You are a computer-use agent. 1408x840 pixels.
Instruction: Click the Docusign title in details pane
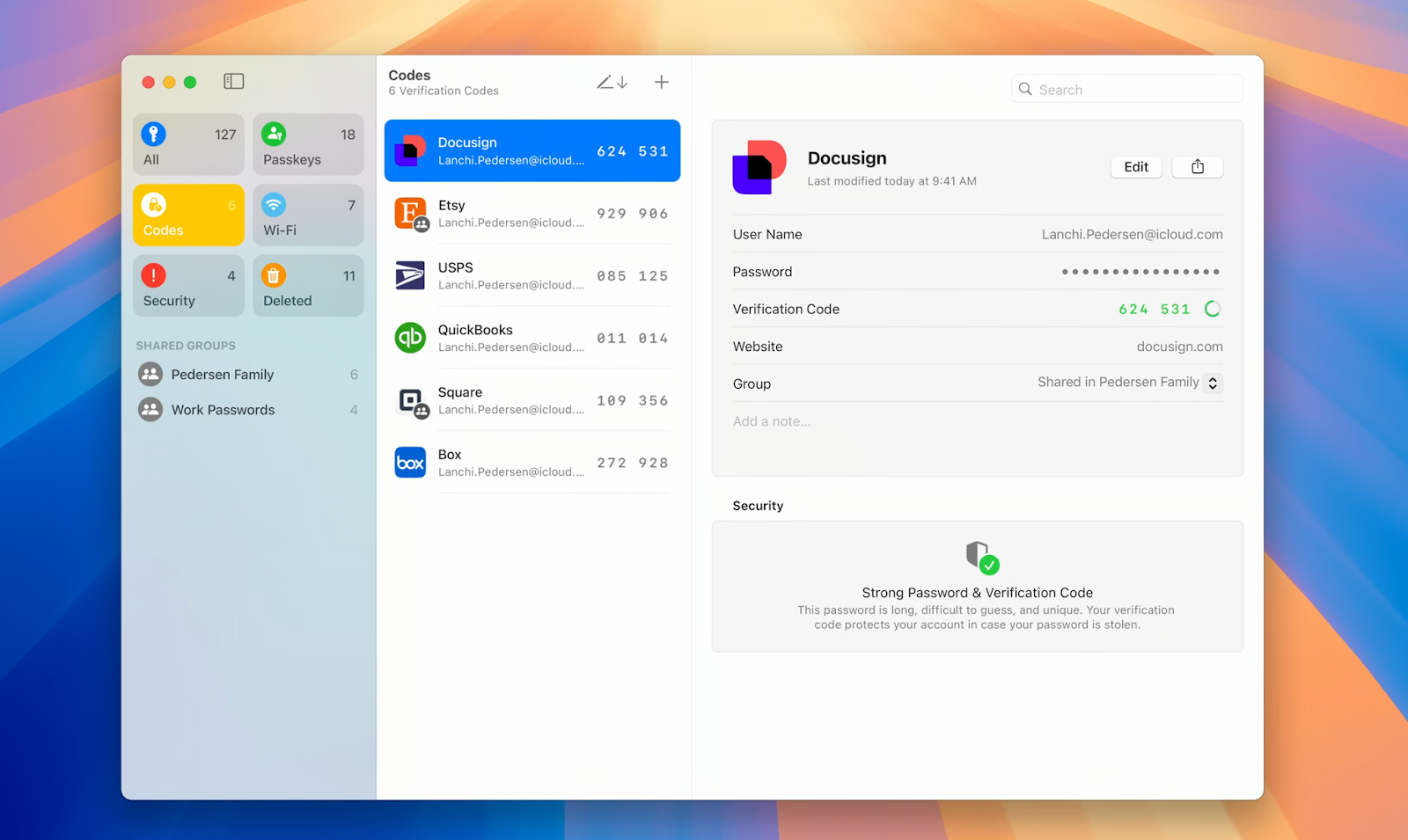coord(847,158)
